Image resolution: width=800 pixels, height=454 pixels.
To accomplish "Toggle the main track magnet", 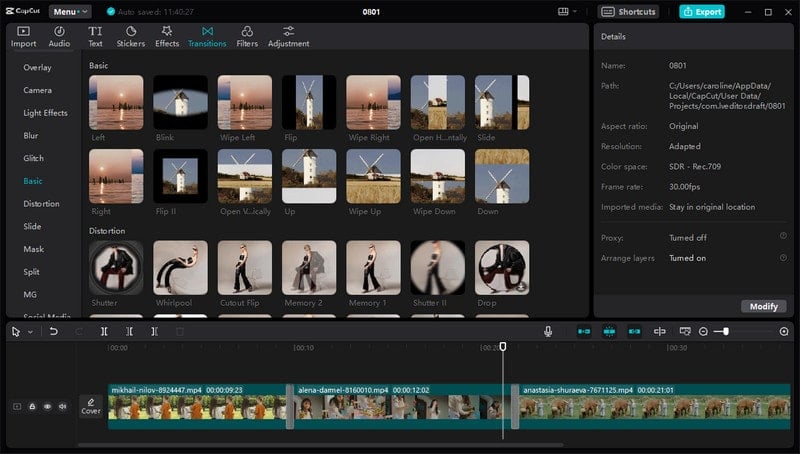I will [x=584, y=332].
